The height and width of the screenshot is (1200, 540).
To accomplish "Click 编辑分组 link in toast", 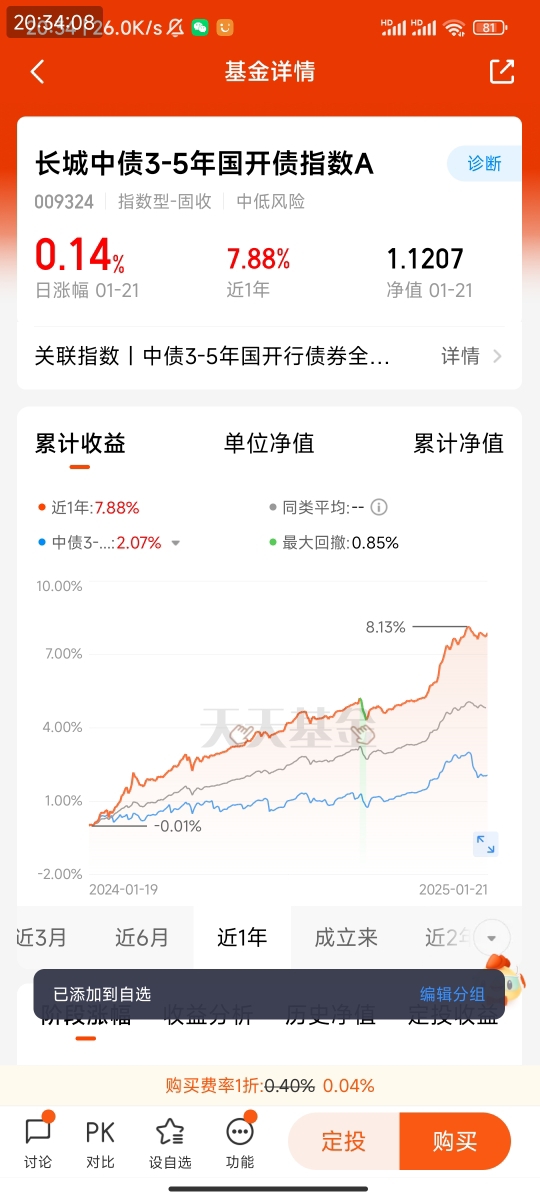I will (452, 994).
